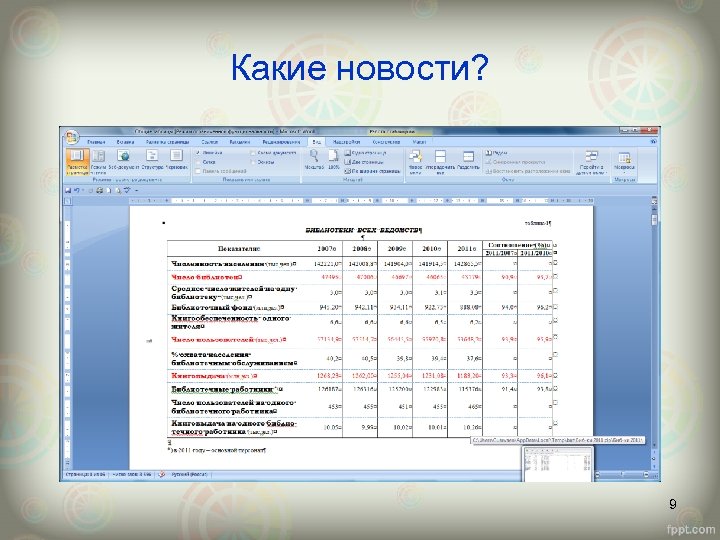The image size is (720, 540).
Task: Open the round Office button menu
Action: [x=71, y=137]
